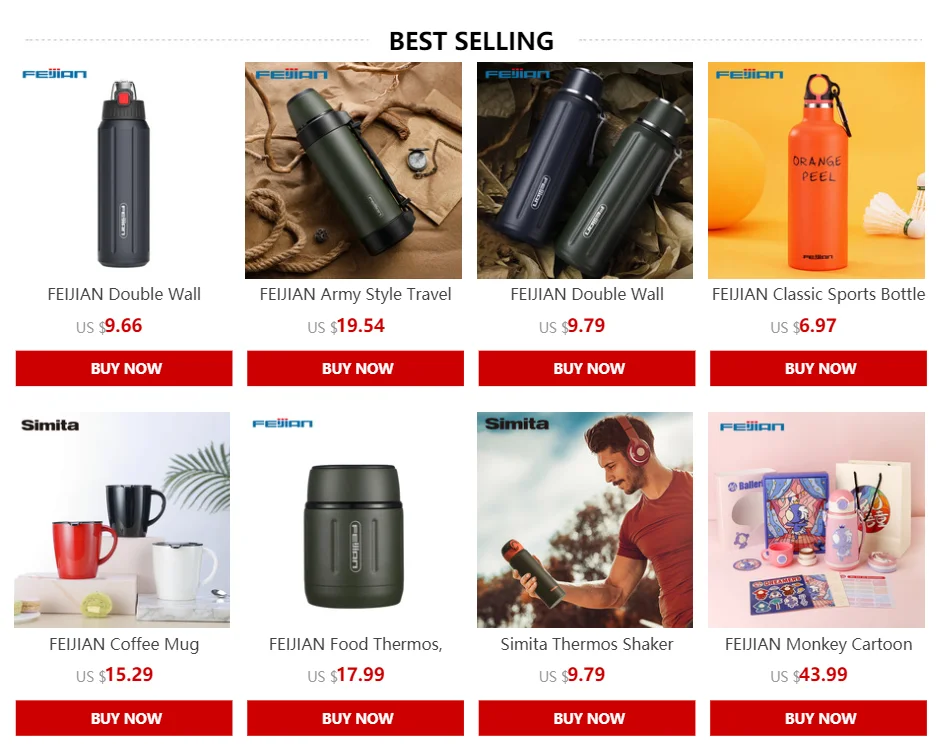Open the black FEIJIAN Double Wall bottle image
Viewport: 943px width, 744px height.
tap(123, 170)
